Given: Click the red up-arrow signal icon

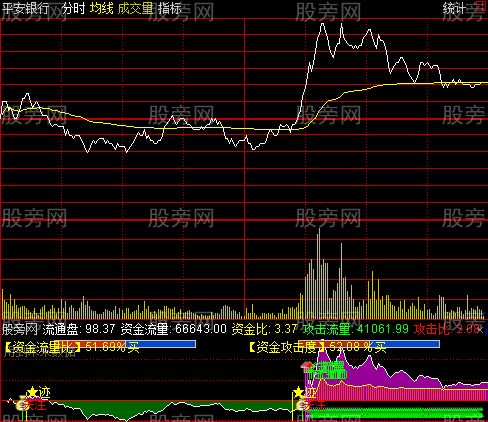Looking at the screenshot, I should (306, 367).
